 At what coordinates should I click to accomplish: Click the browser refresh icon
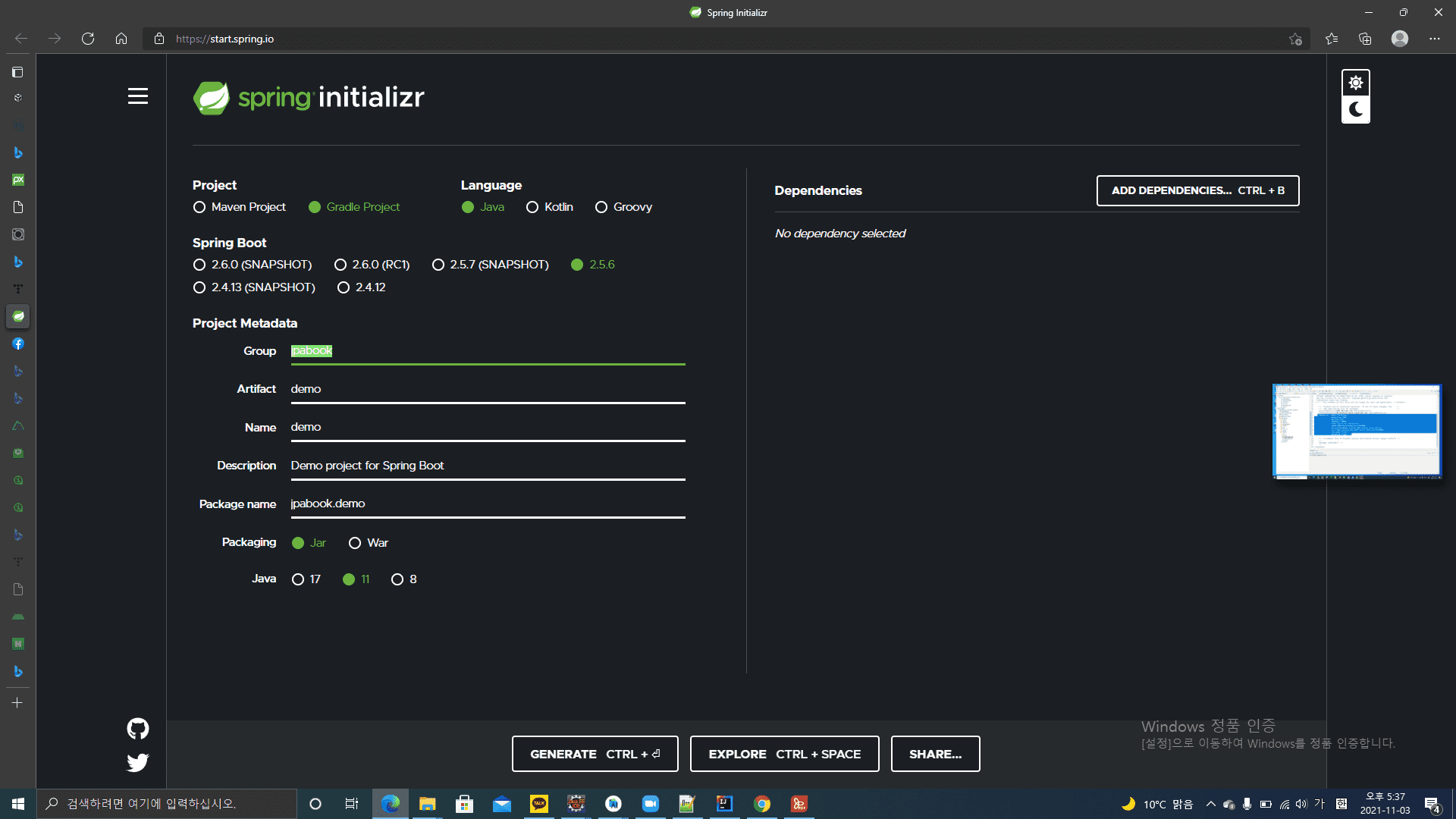point(88,39)
